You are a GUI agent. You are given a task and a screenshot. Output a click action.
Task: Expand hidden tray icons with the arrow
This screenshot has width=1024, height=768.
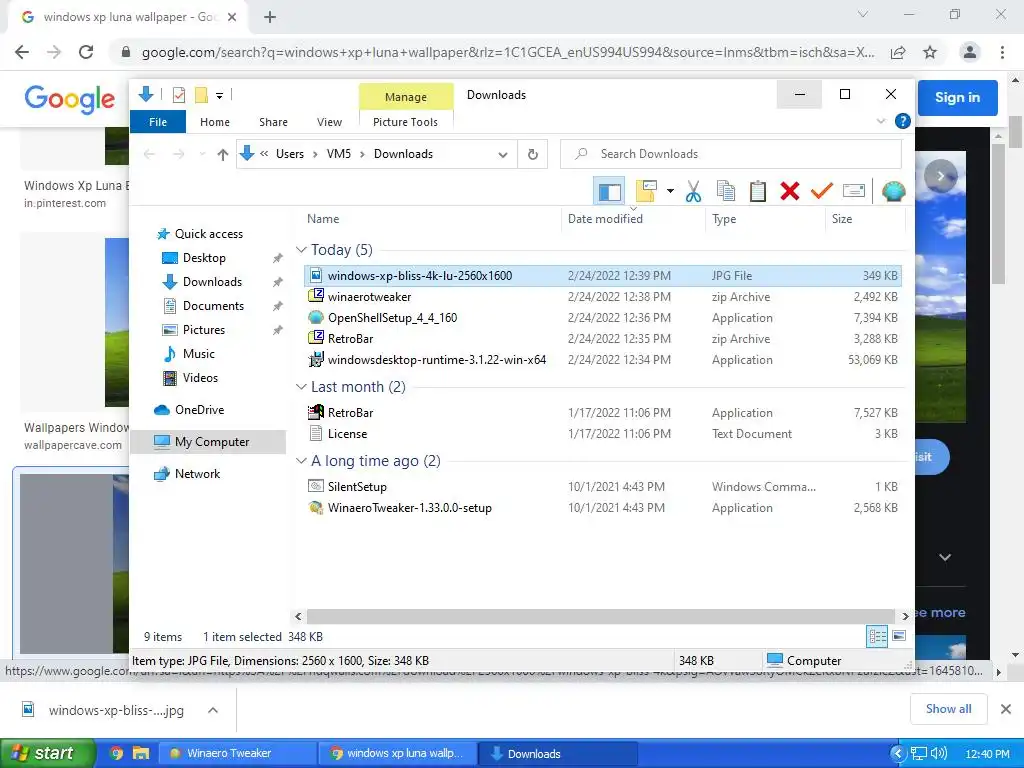pyautogui.click(x=898, y=753)
